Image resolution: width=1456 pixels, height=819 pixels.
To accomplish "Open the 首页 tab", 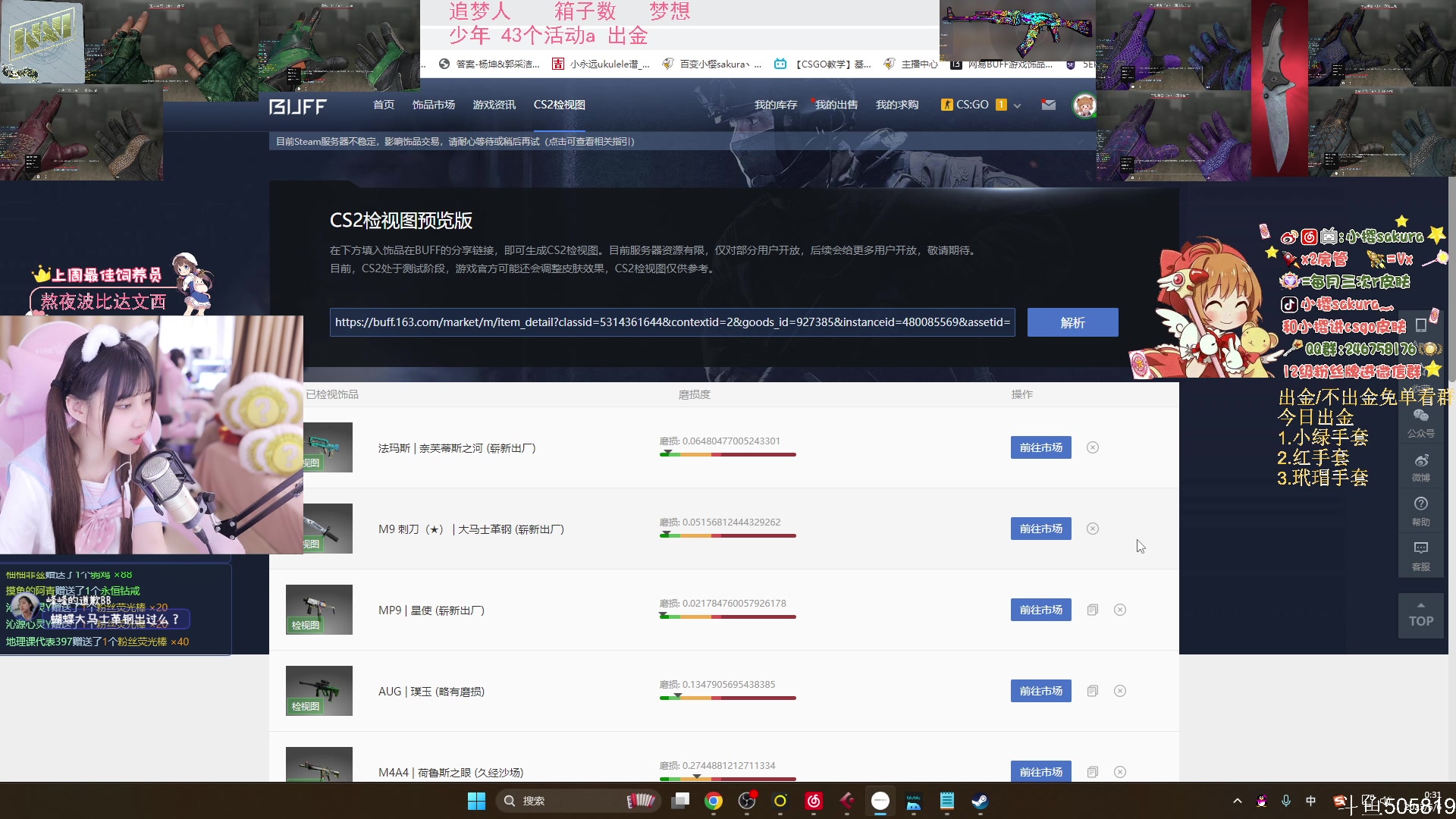I will pyautogui.click(x=384, y=105).
